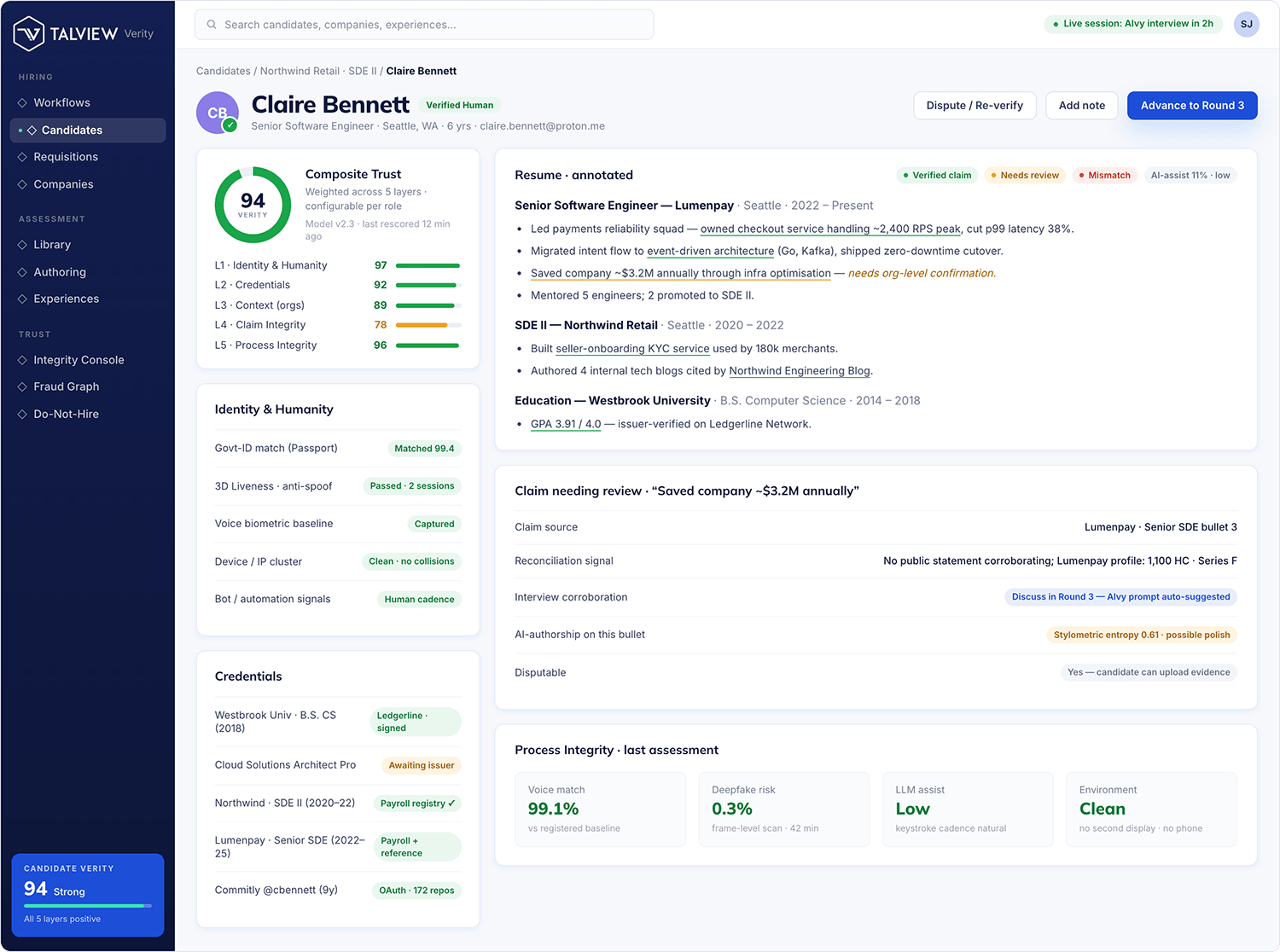Screen dimensions: 1280x952
Task: Click the candidate can upload evidence chip
Action: pyautogui.click(x=1149, y=672)
